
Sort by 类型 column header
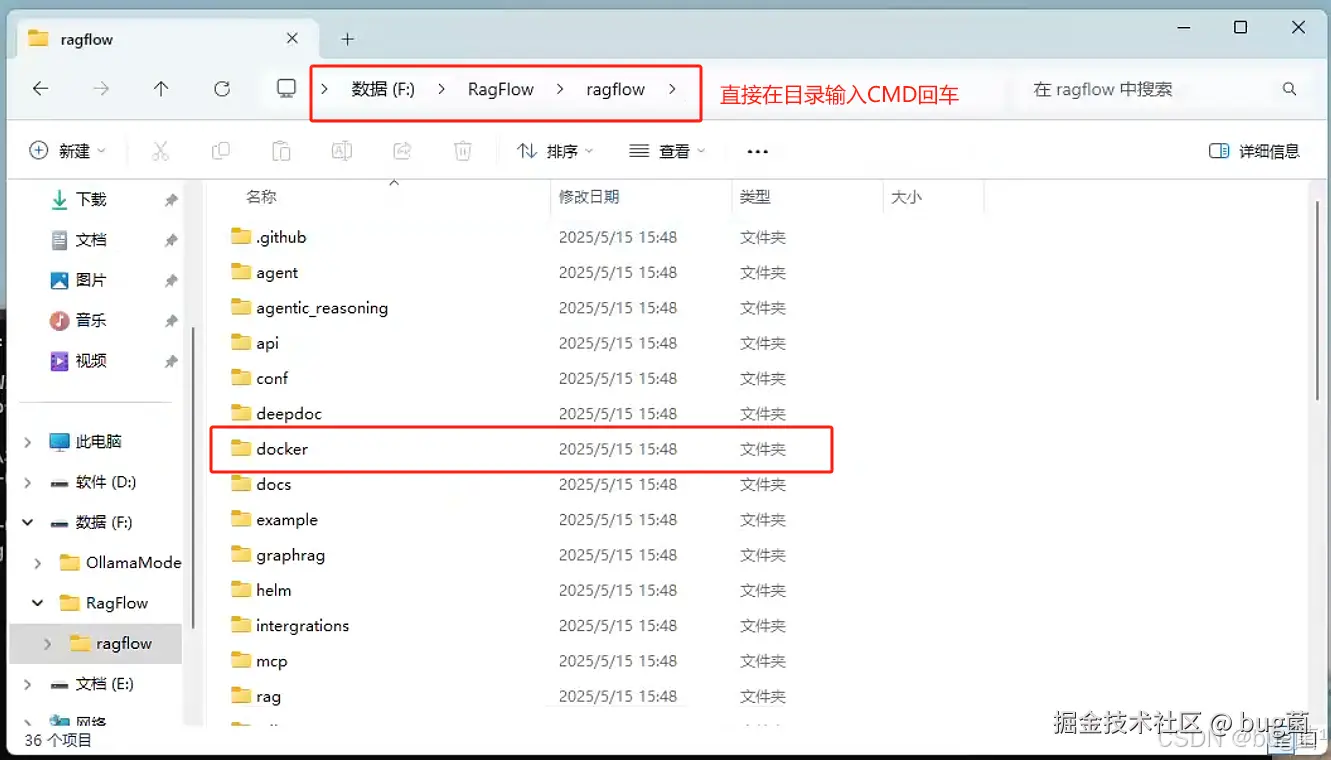pyautogui.click(x=755, y=197)
